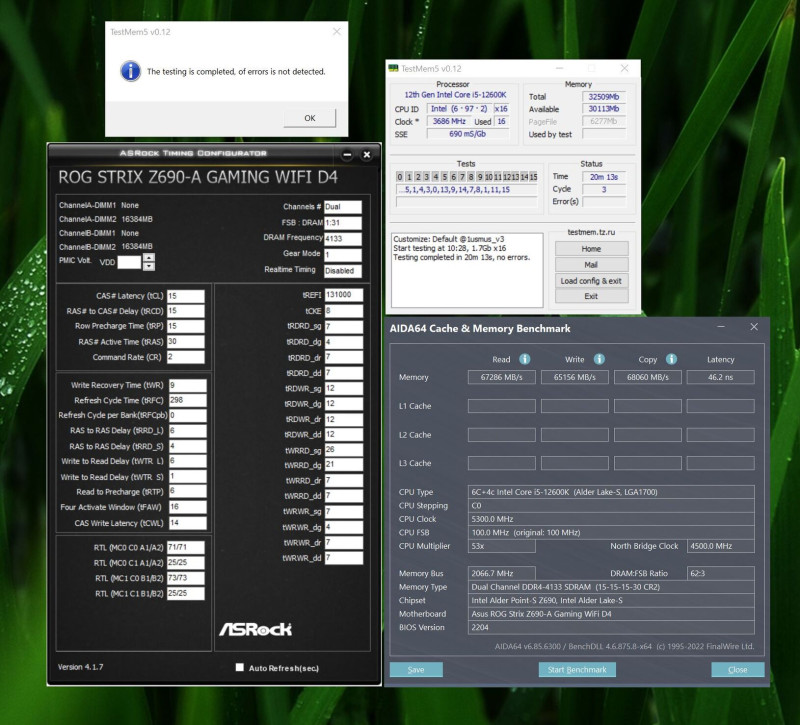
Task: Click the Refresh Cycle Time (tRFC) field
Action: coord(187,400)
